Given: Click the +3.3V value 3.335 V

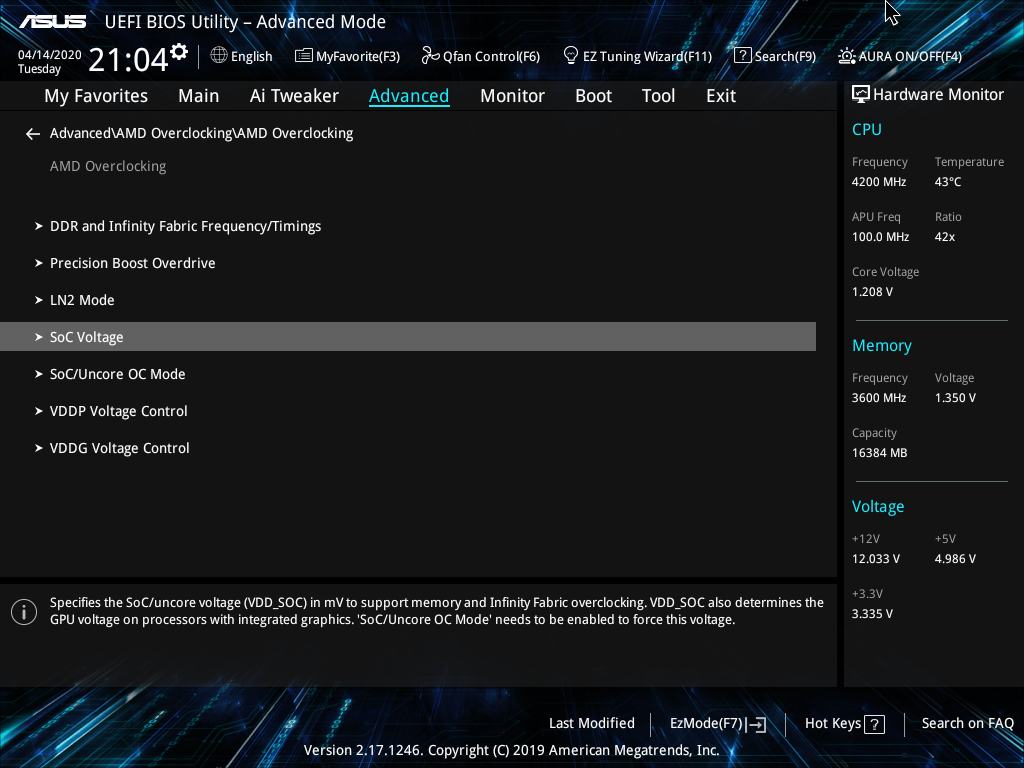Looking at the screenshot, I should [872, 614].
